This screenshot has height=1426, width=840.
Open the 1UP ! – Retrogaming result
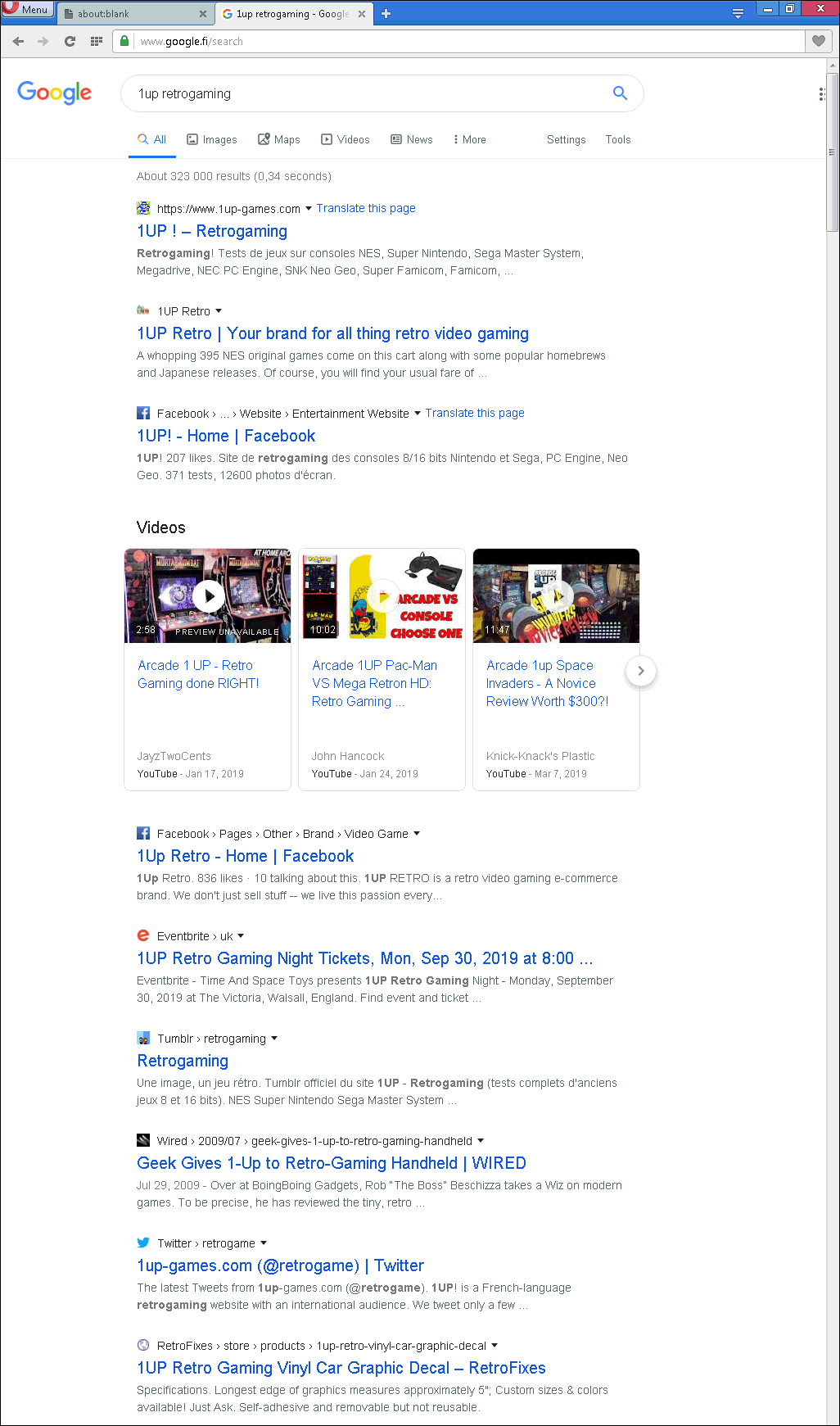[212, 231]
